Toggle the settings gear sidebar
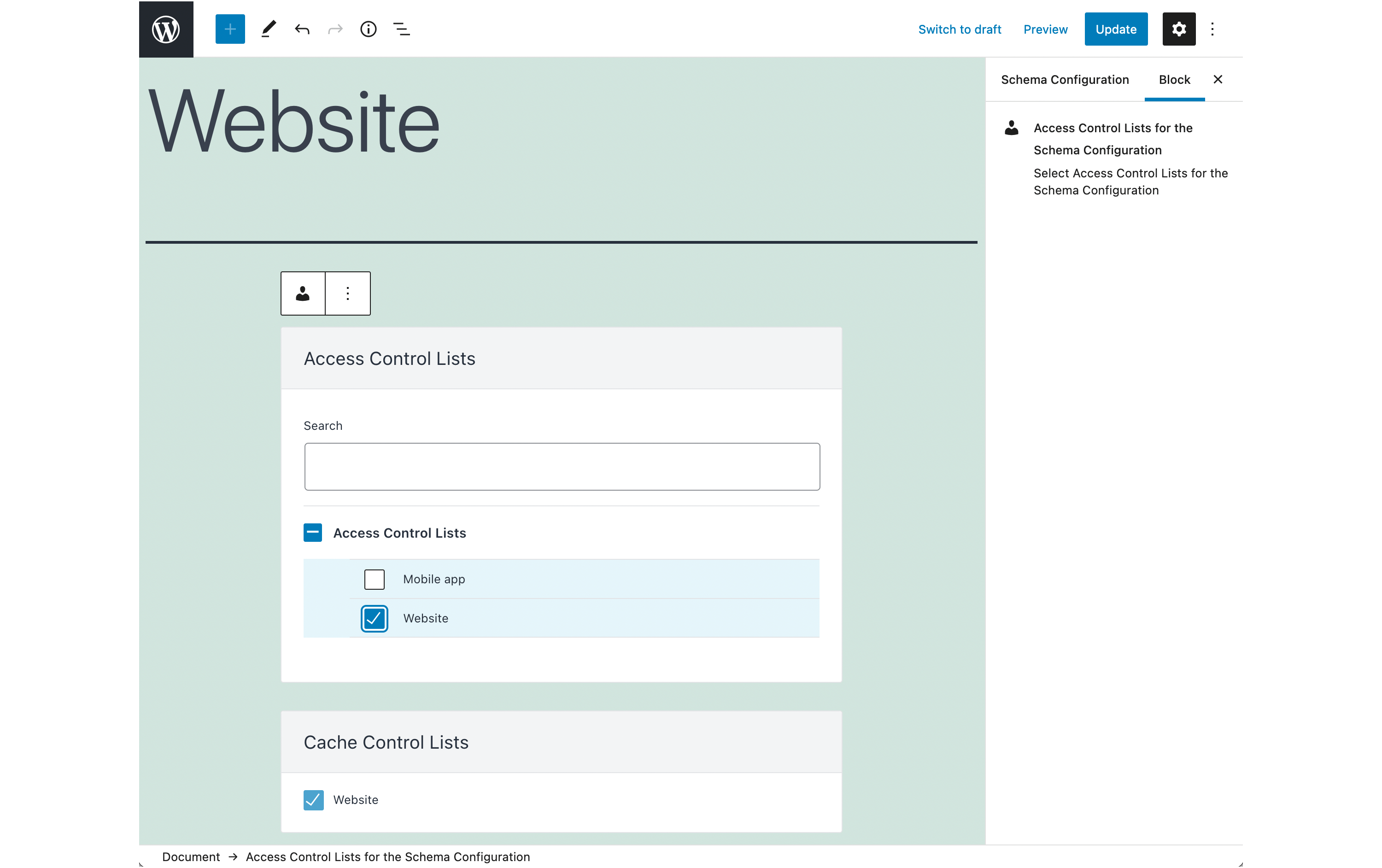Screen dimensions: 1382x868 pos(1178,29)
